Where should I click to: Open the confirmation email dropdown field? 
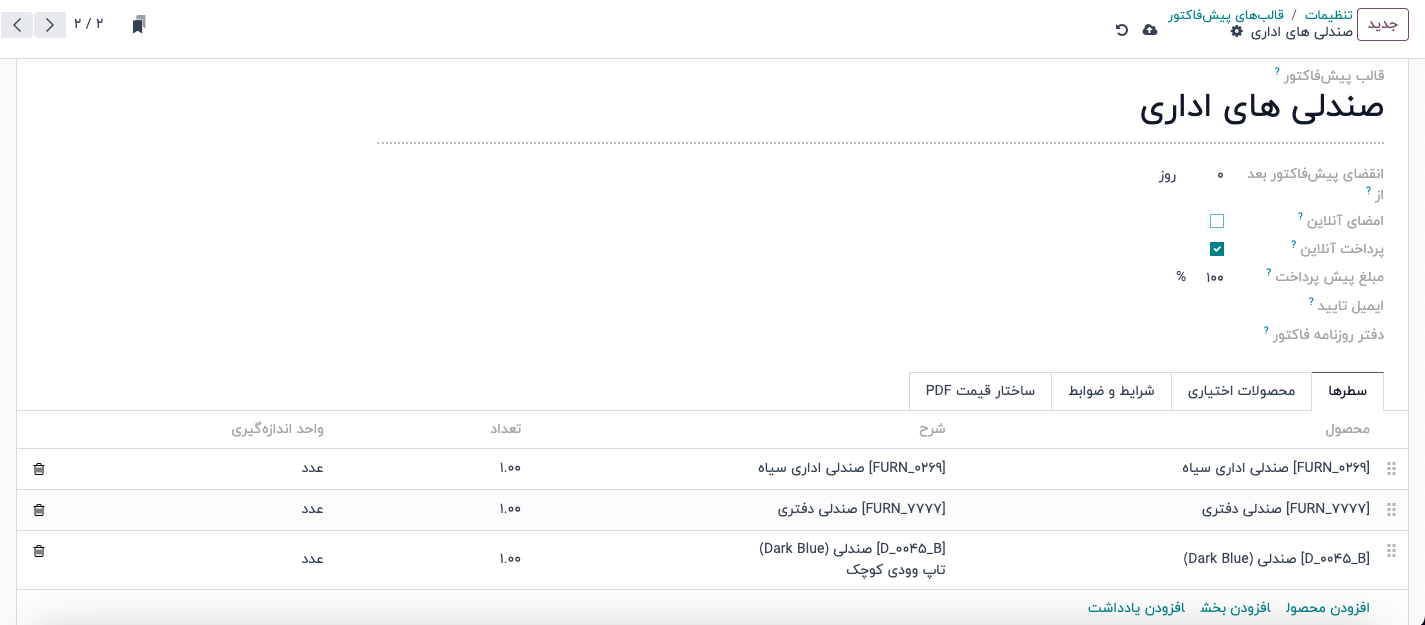click(1100, 306)
